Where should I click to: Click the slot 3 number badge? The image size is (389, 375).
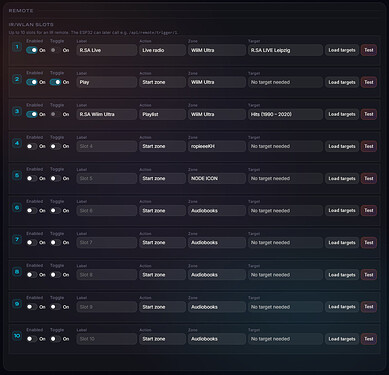[x=17, y=111]
